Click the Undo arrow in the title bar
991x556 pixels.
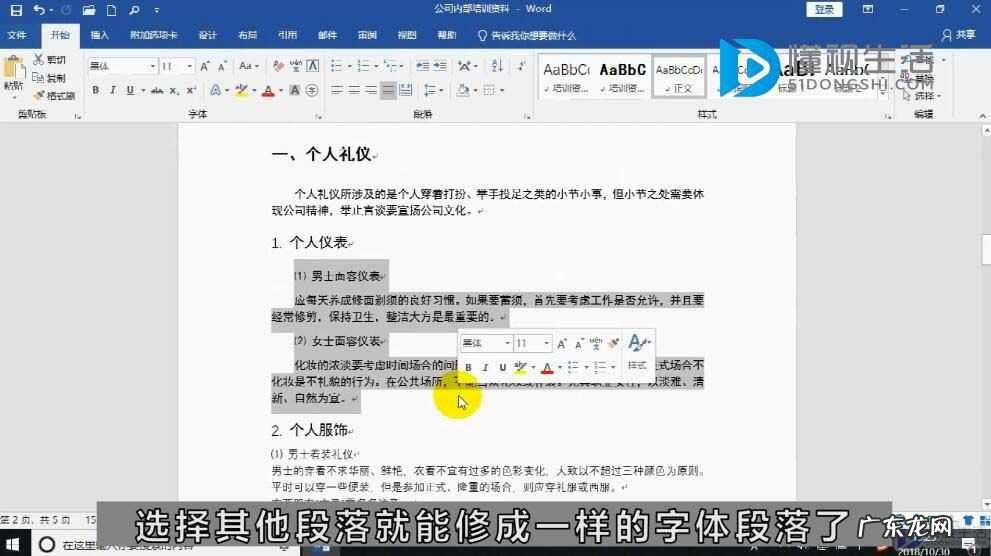(x=39, y=10)
